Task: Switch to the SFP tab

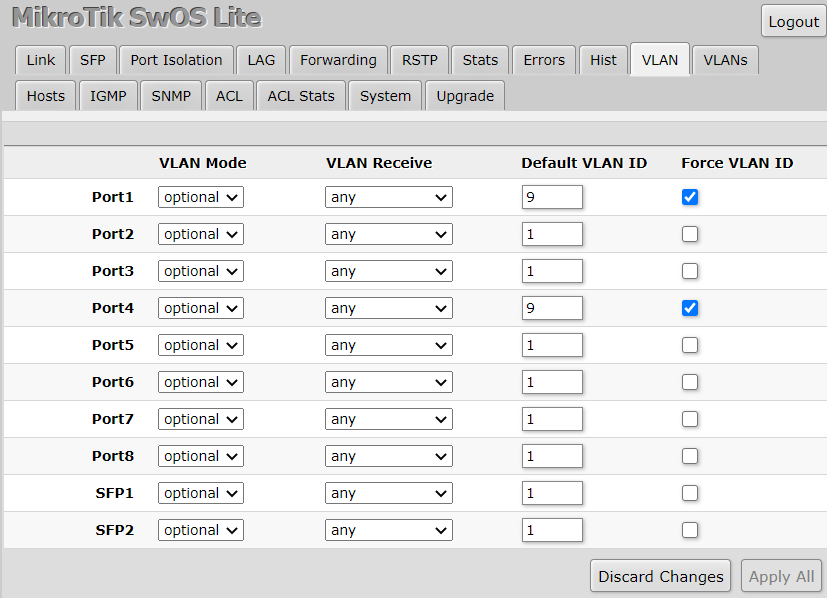Action: (92, 59)
